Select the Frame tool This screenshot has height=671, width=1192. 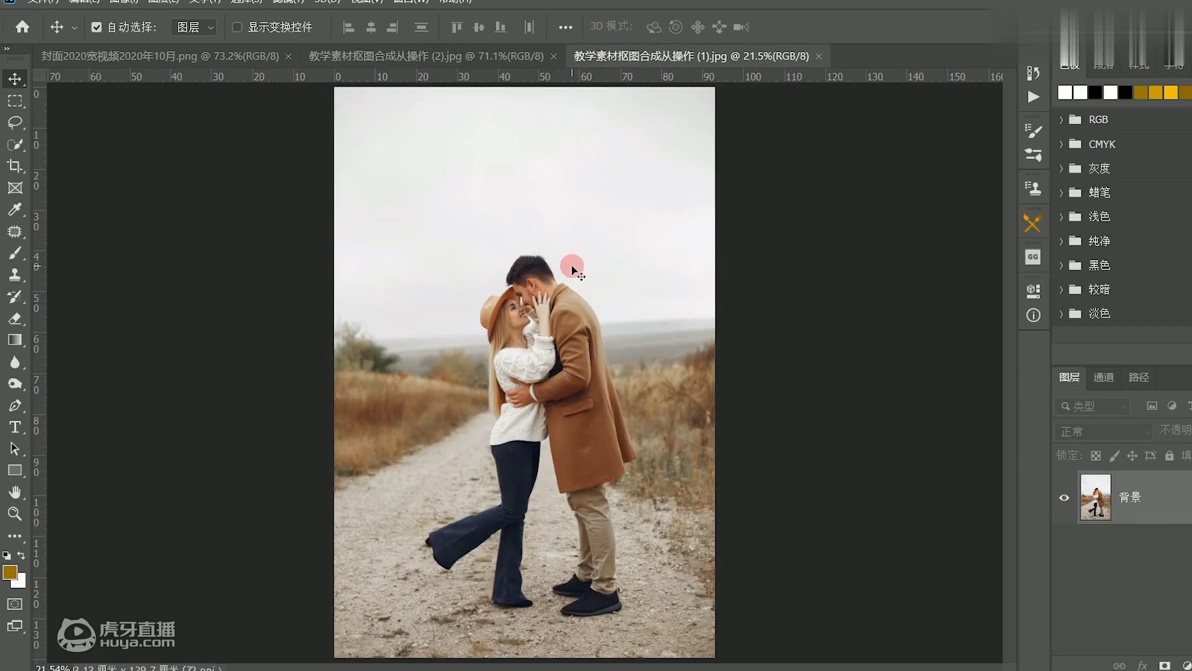pos(14,188)
